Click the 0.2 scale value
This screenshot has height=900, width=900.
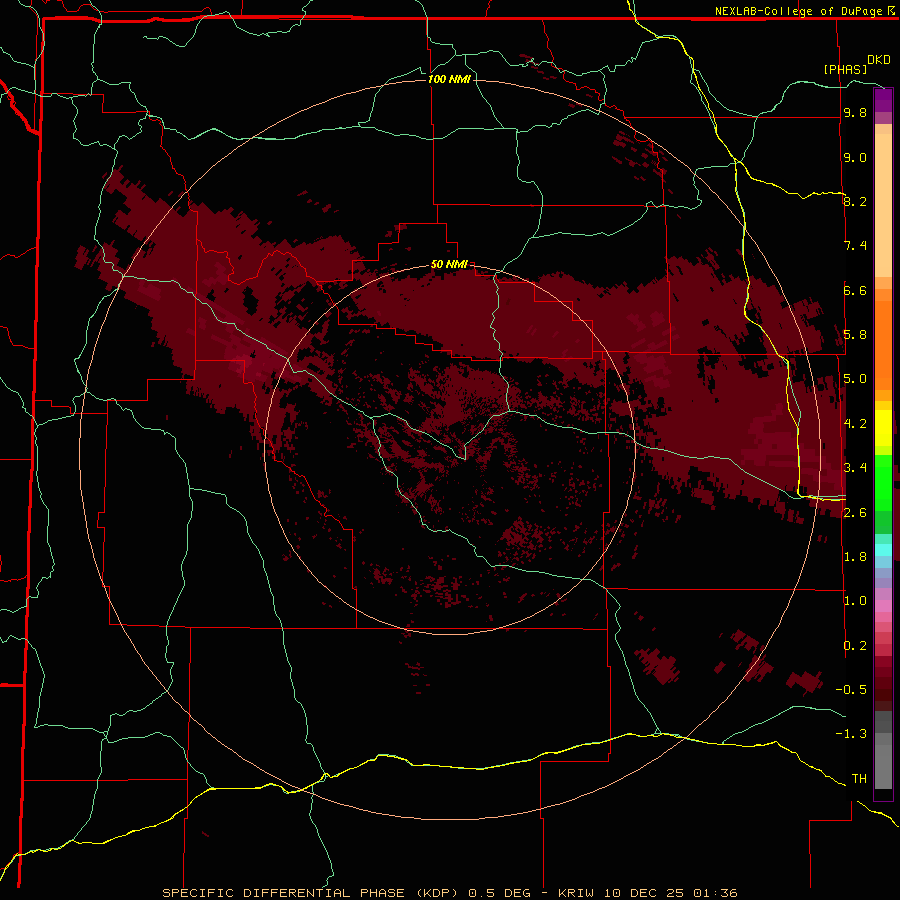855,646
